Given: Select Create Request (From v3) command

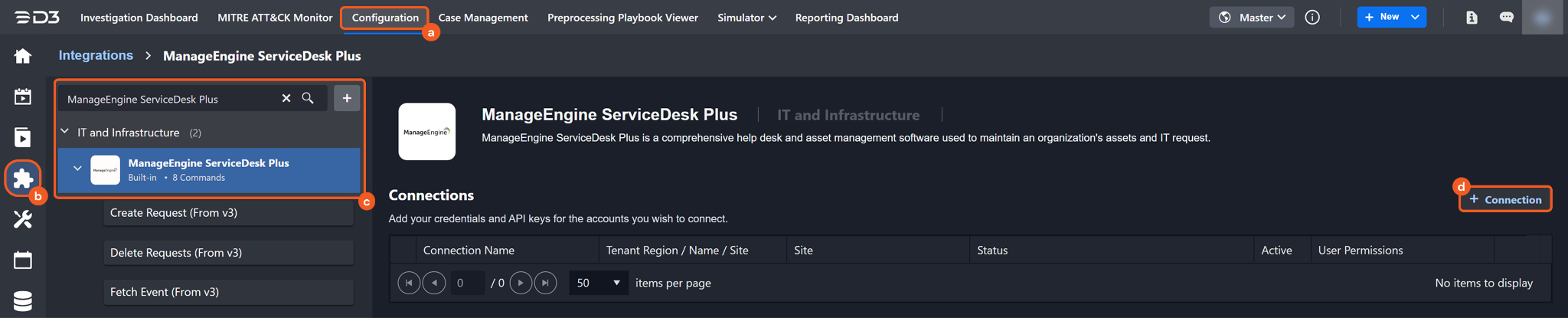Looking at the screenshot, I should click(x=228, y=212).
